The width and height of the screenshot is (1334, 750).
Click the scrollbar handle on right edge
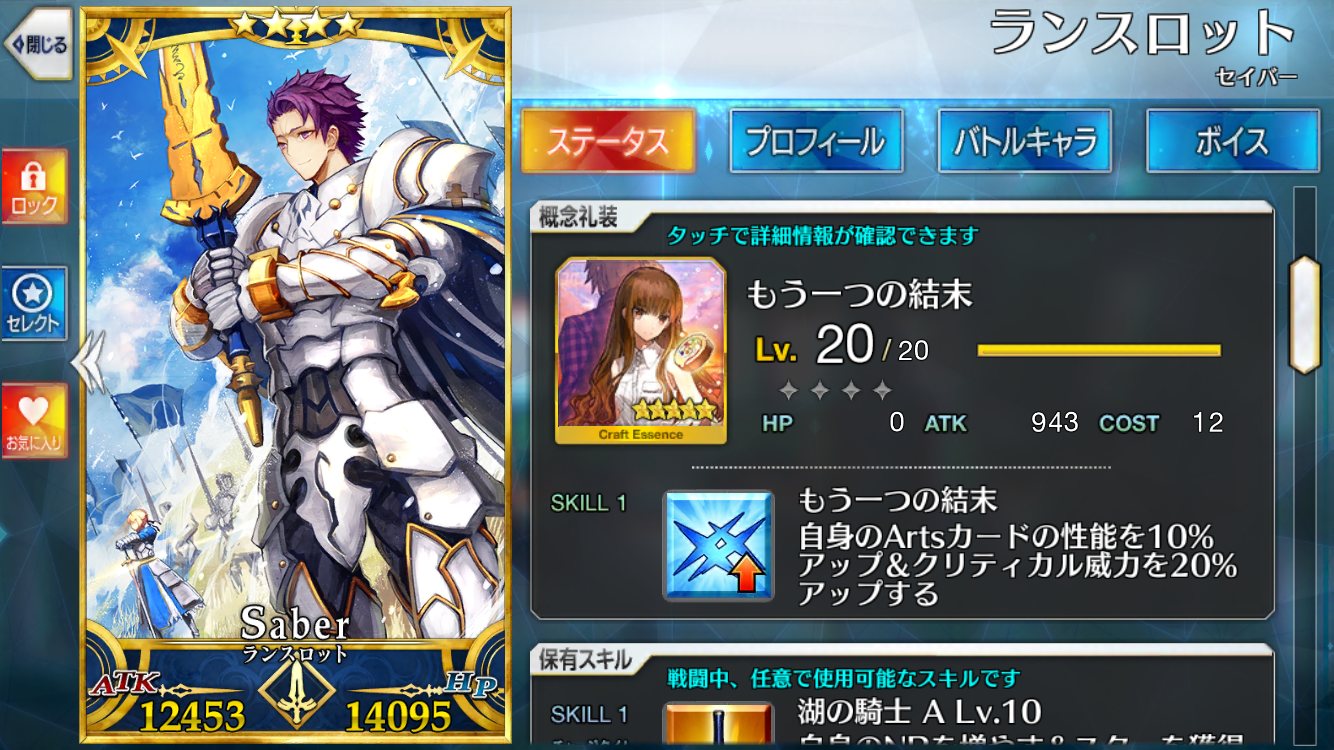1304,314
